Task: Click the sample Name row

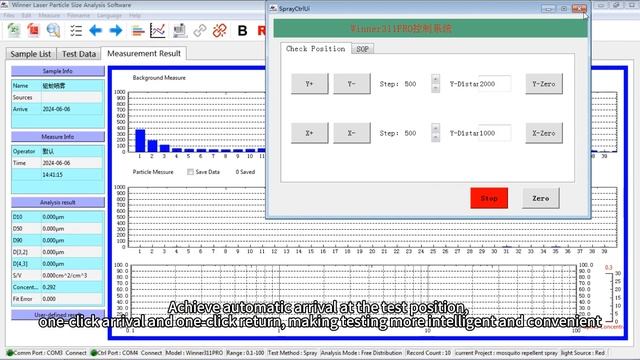Action: pos(57,86)
